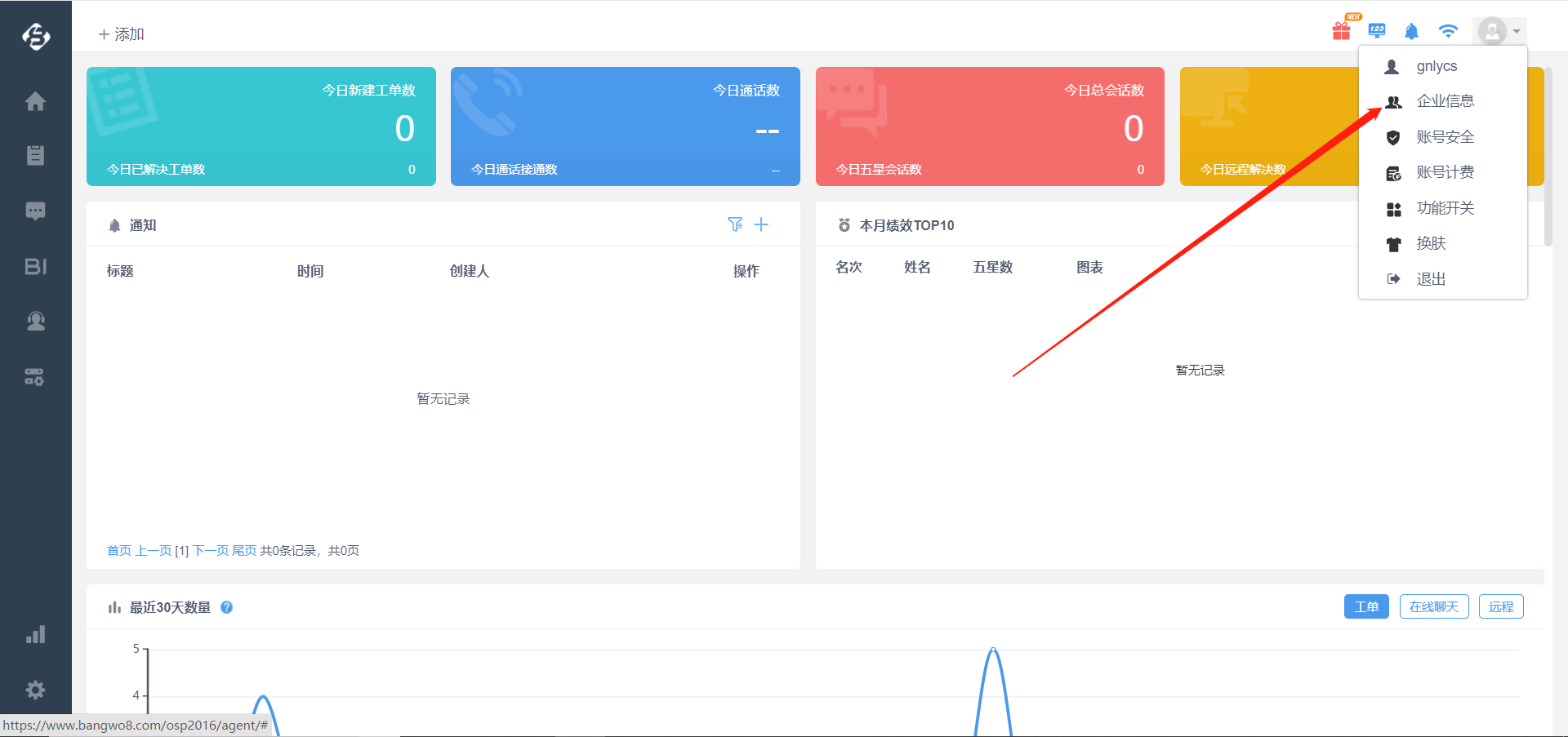This screenshot has height=737, width=1568.
Task: Click the 添加 button at top
Action: pos(122,34)
